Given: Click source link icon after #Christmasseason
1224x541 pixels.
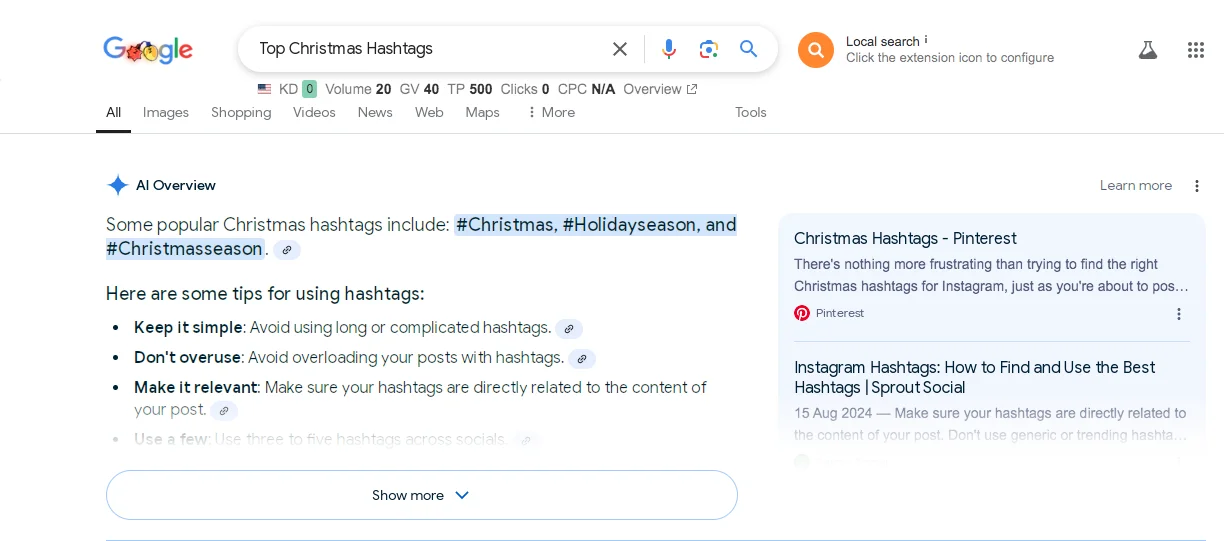Looking at the screenshot, I should coord(287,250).
